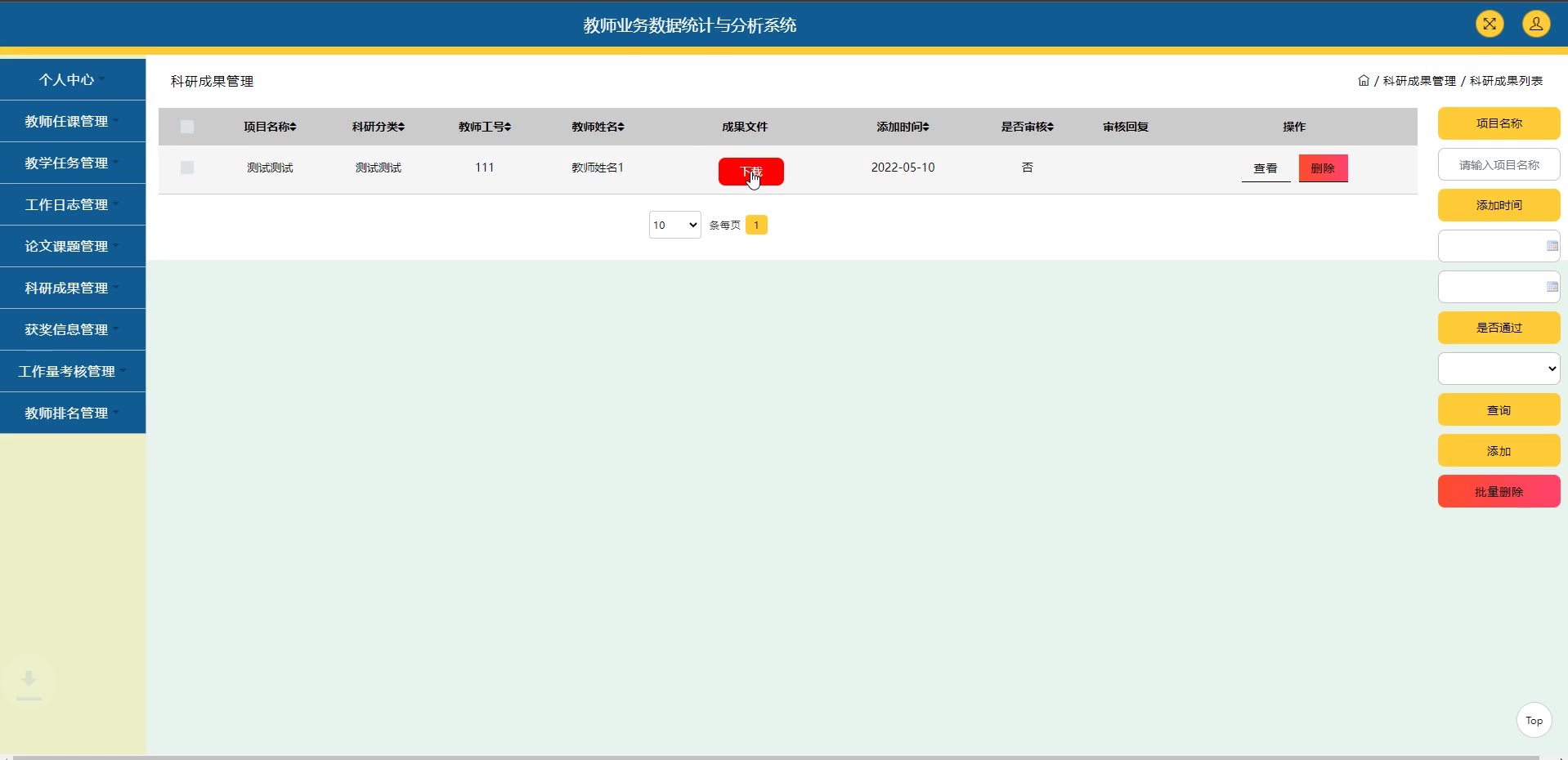Viewport: 1568px width, 760px height.
Task: Open 工作量考核管理 sidebar menu
Action: click(x=73, y=371)
